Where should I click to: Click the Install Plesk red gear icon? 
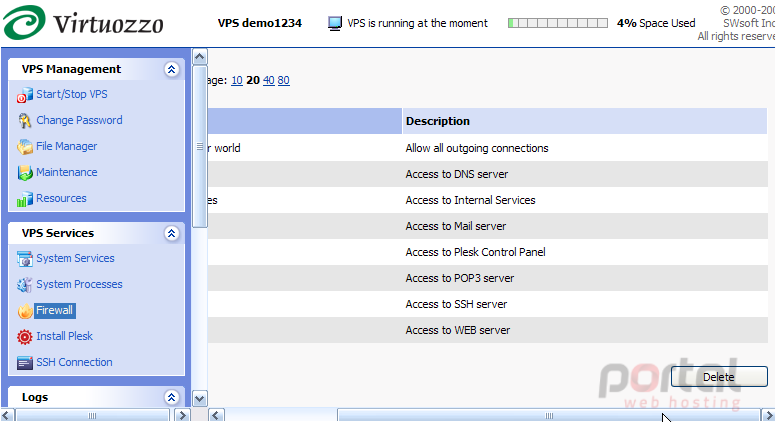click(x=24, y=337)
